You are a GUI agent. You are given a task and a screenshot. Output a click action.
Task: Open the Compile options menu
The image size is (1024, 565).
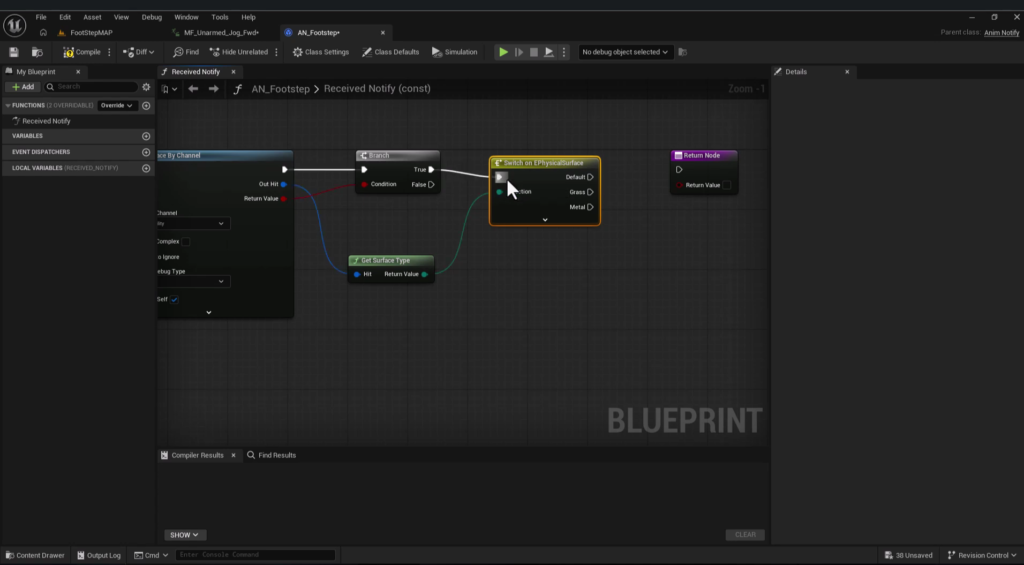click(109, 52)
